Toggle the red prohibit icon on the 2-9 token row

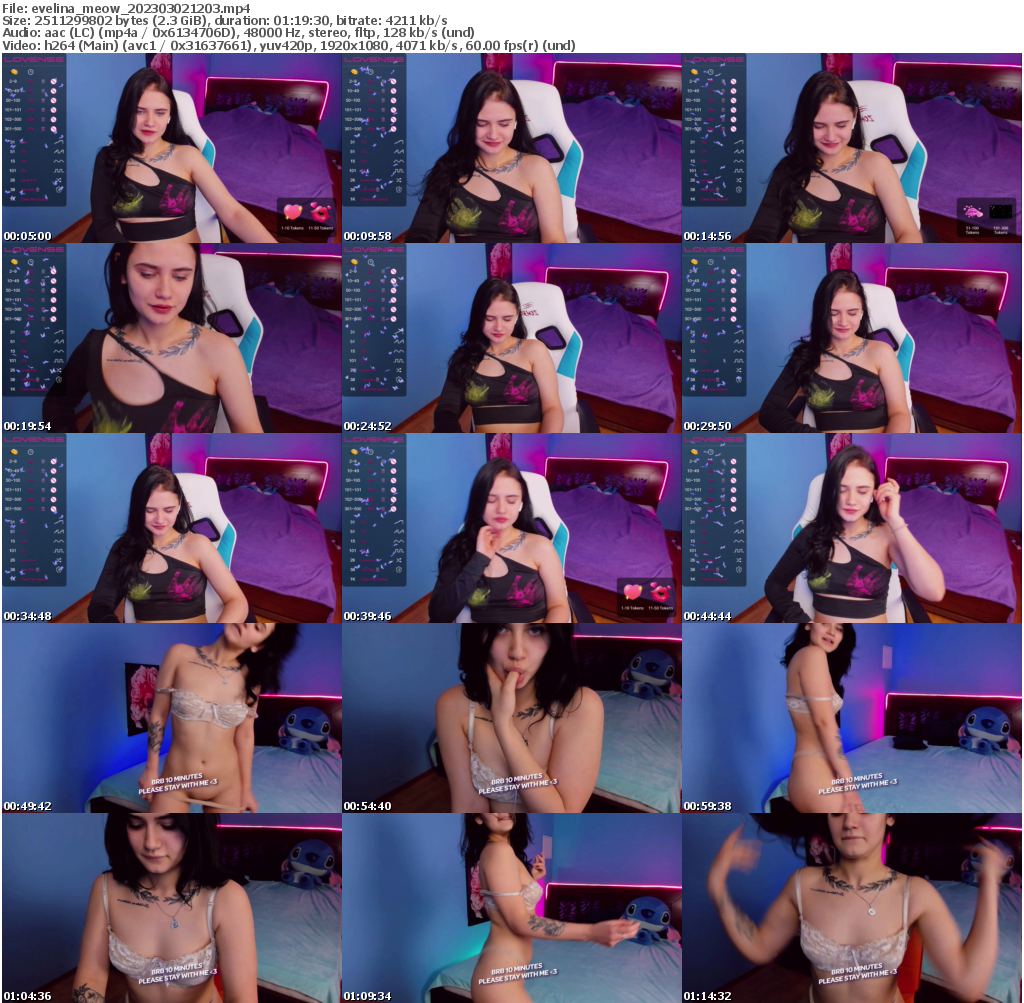coord(53,81)
